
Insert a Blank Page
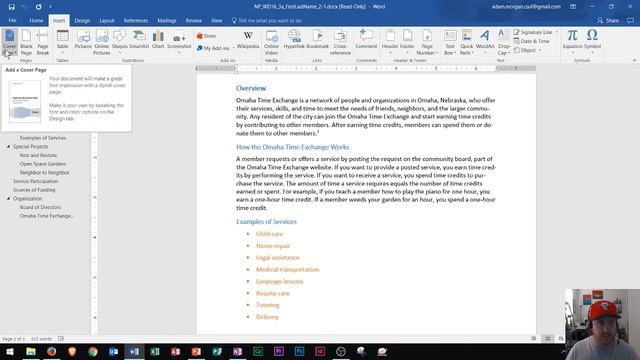[x=26, y=42]
